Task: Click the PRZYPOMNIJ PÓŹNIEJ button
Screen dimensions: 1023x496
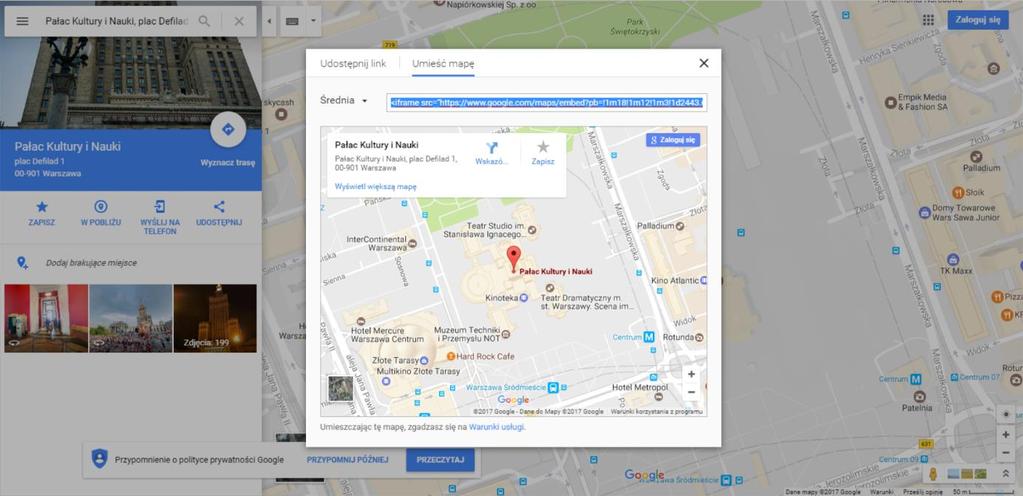Action: pyautogui.click(x=348, y=460)
